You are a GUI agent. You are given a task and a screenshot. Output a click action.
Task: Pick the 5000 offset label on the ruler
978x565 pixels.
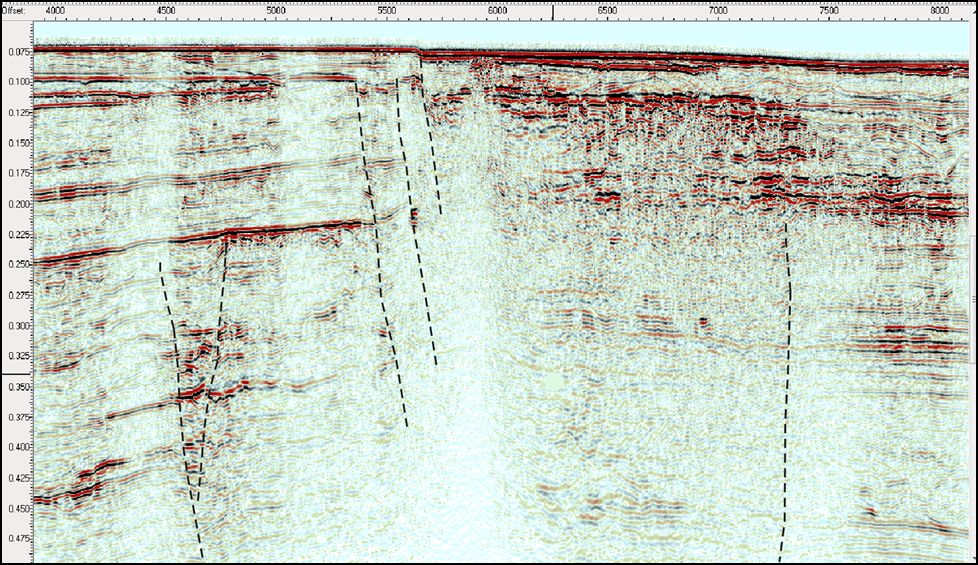[276, 10]
